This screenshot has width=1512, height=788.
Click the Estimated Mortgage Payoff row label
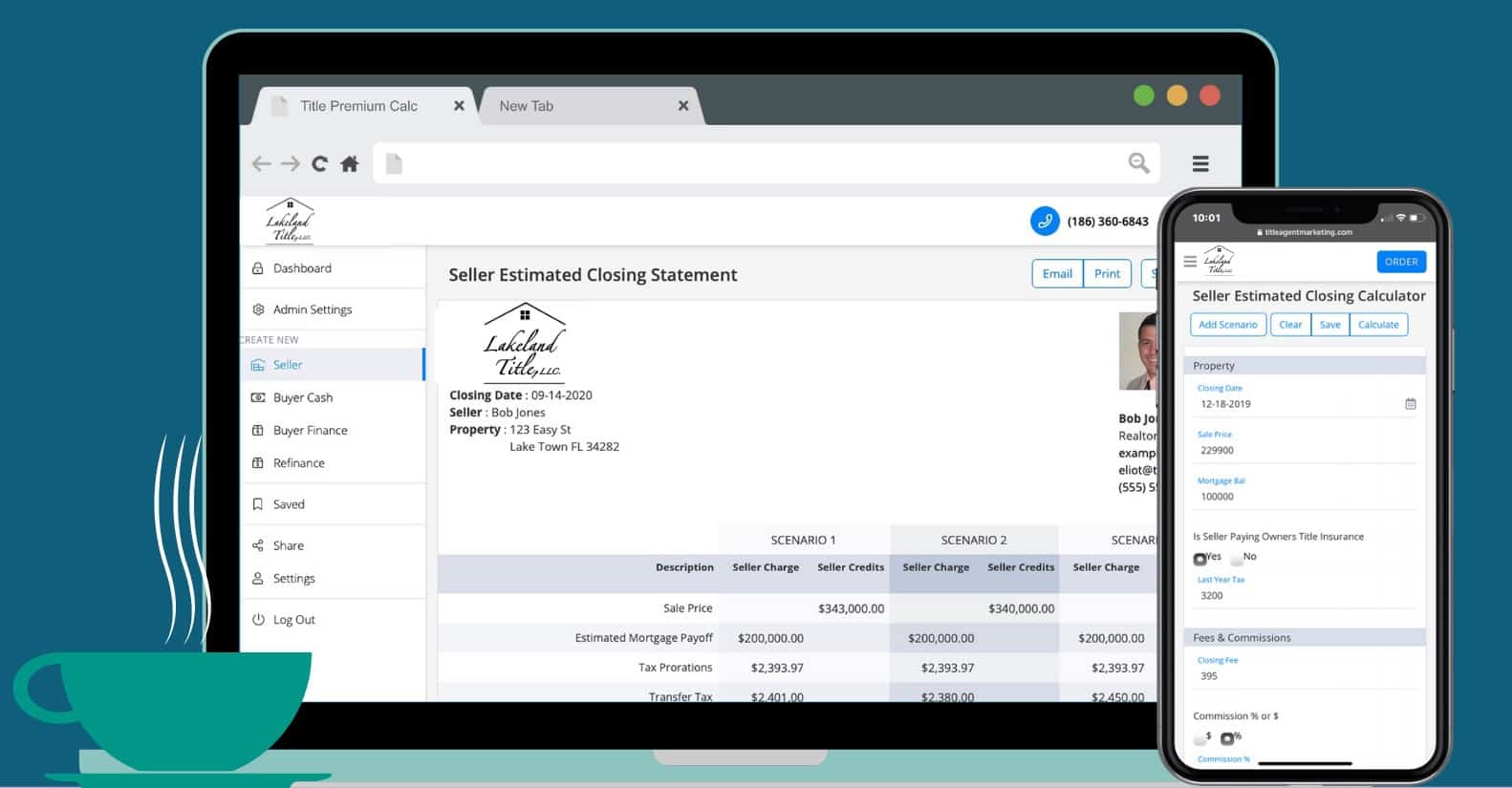[644, 638]
